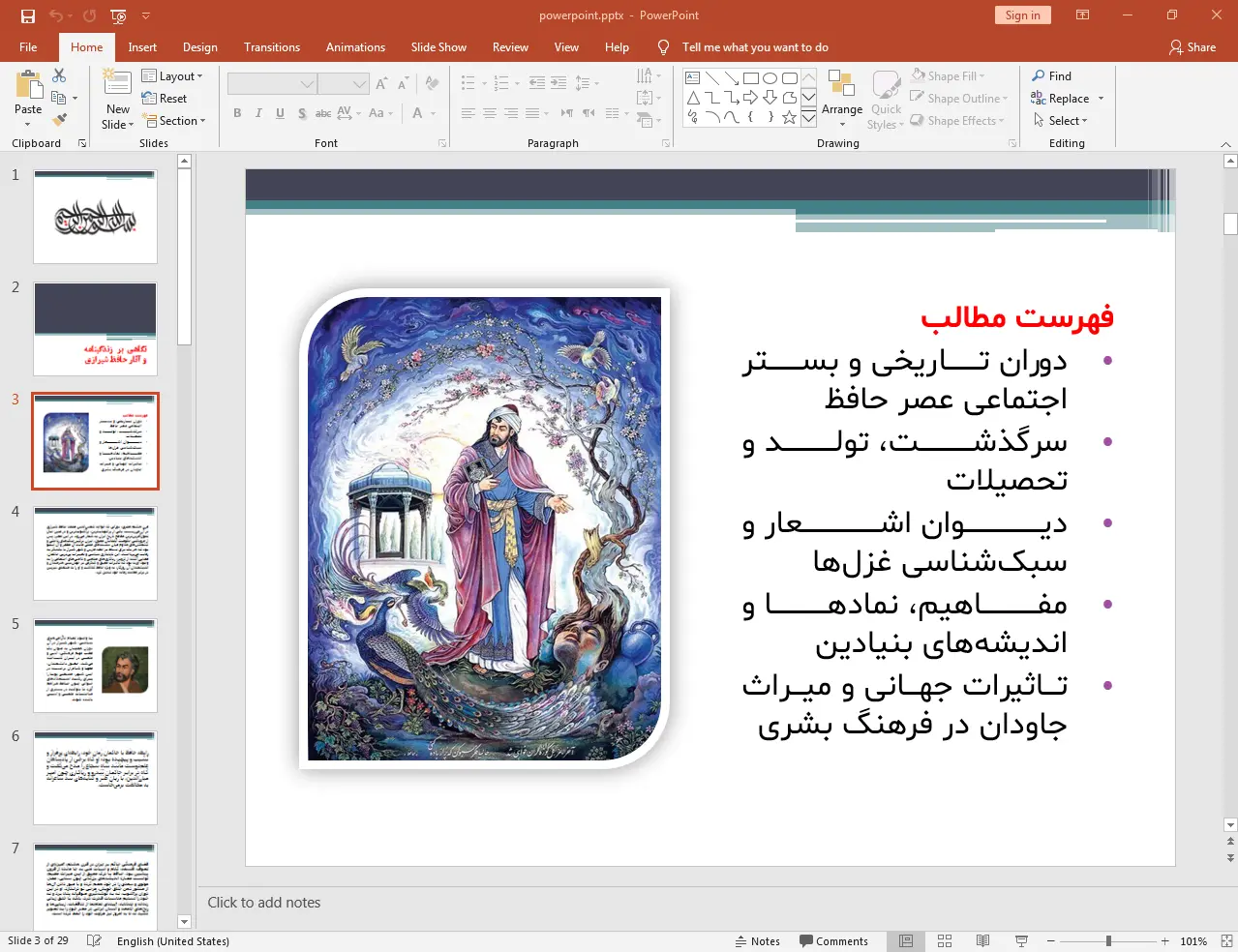1238x952 pixels.
Task: Open the Section dropdown
Action: (174, 121)
